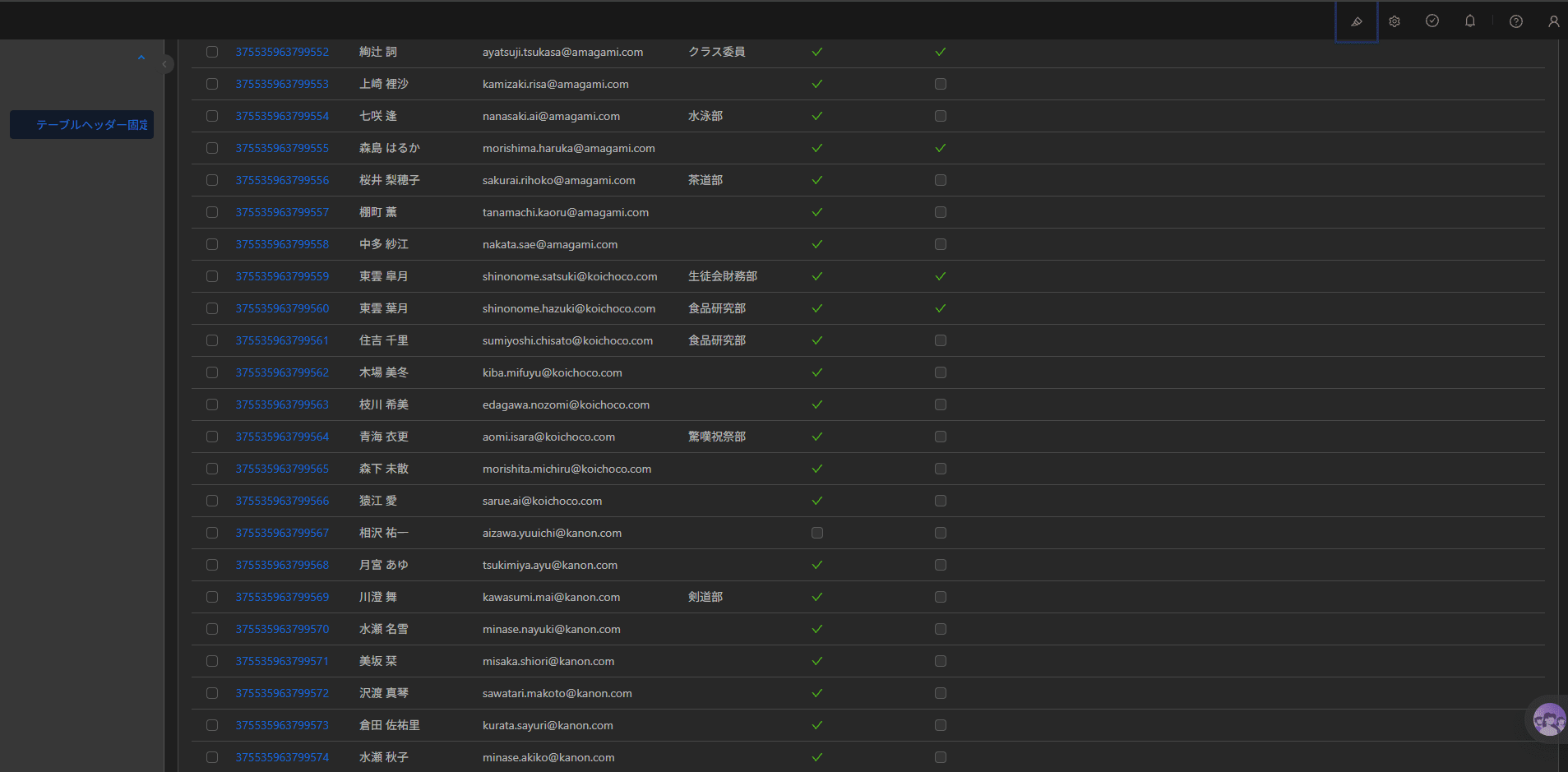Check the empty status box for aizawa.yuuichi
The height and width of the screenshot is (772, 1568).
(x=817, y=533)
